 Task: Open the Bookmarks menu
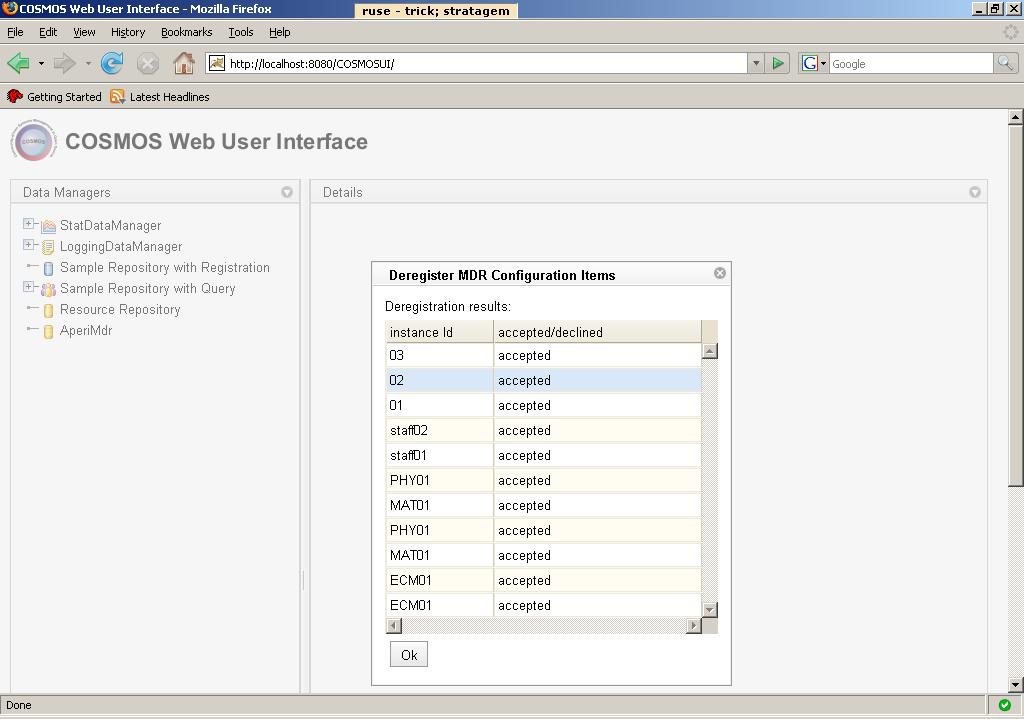pos(187,32)
